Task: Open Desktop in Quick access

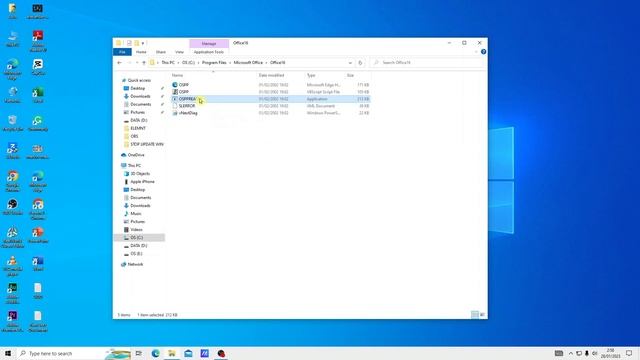Action: 138,88
